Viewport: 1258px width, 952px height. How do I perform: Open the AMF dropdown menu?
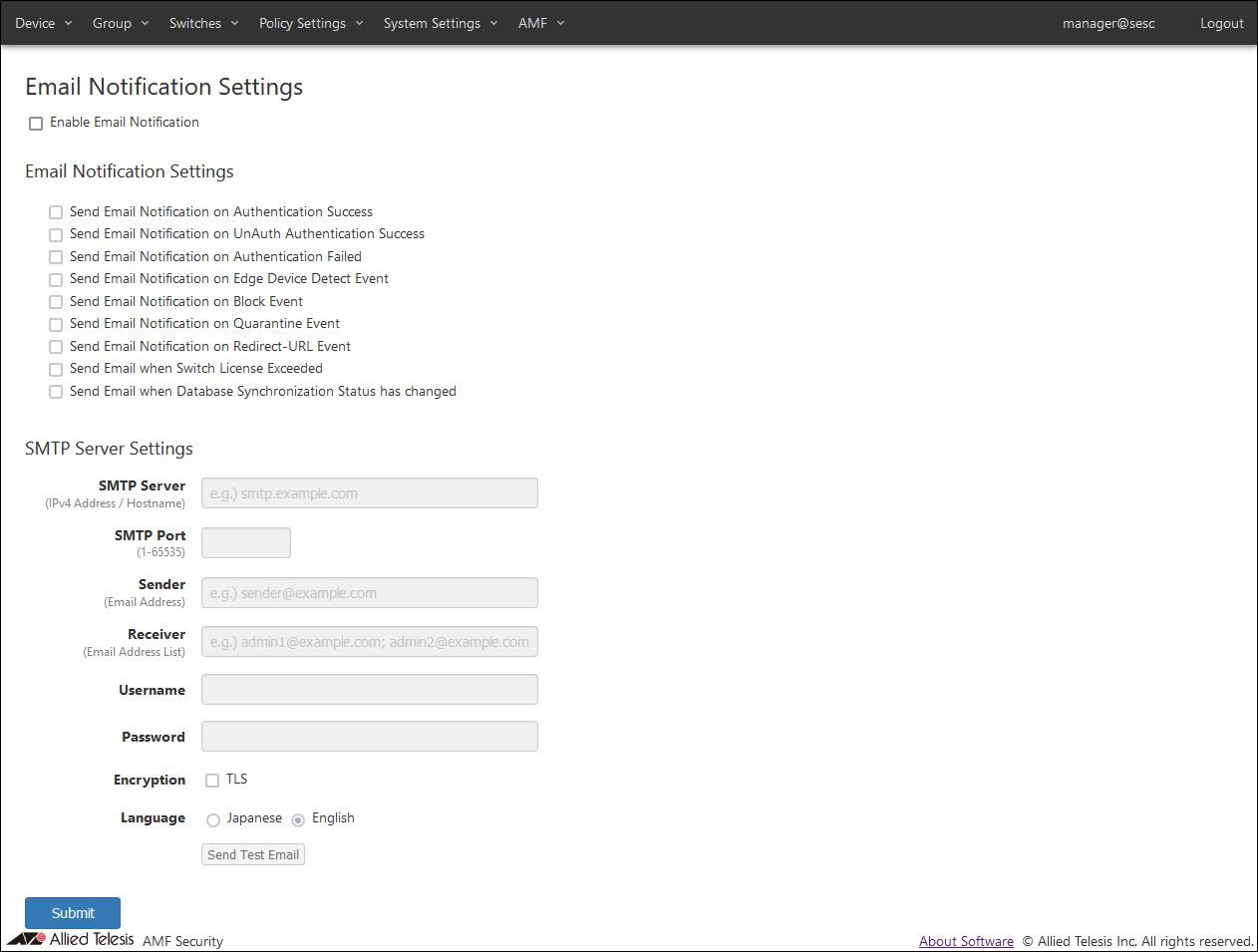click(x=540, y=23)
